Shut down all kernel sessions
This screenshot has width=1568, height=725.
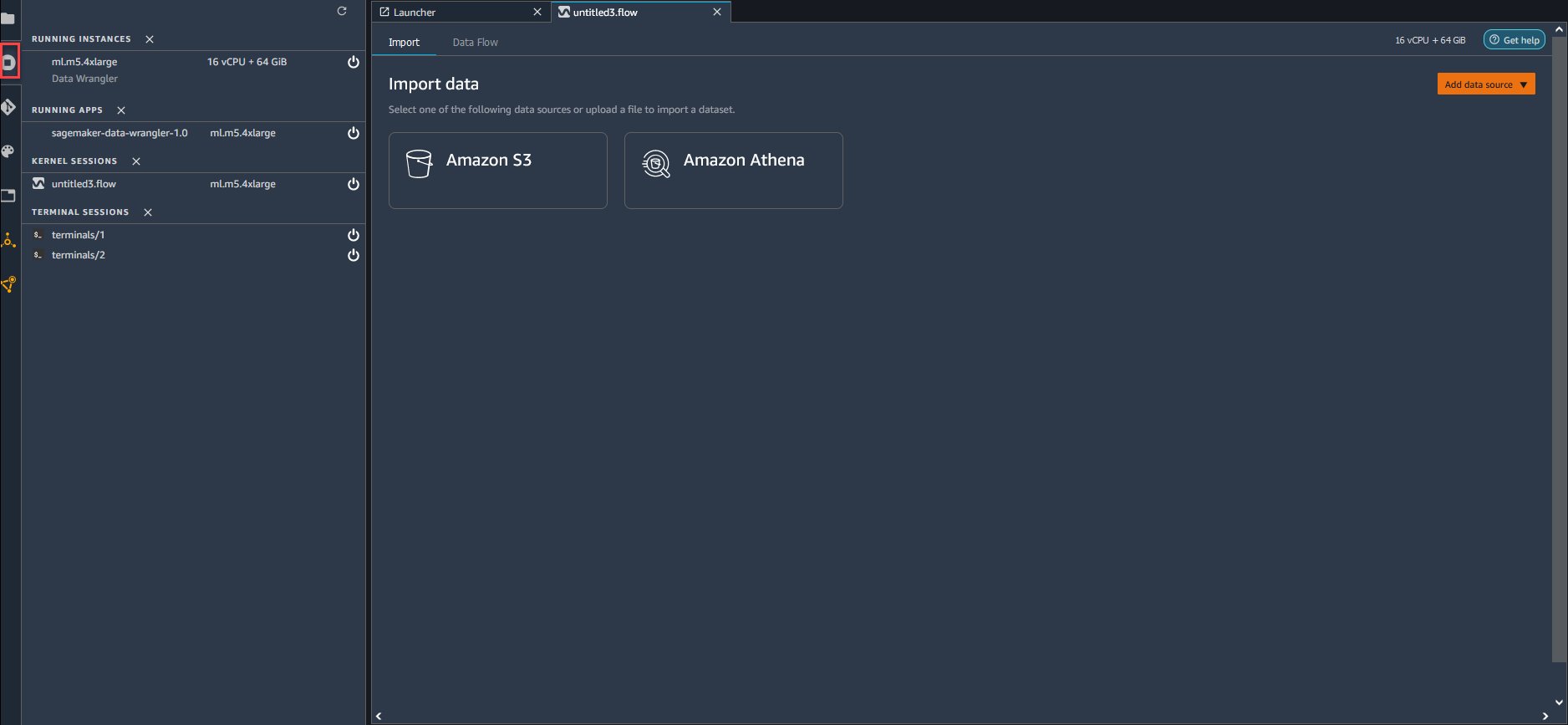(x=136, y=161)
